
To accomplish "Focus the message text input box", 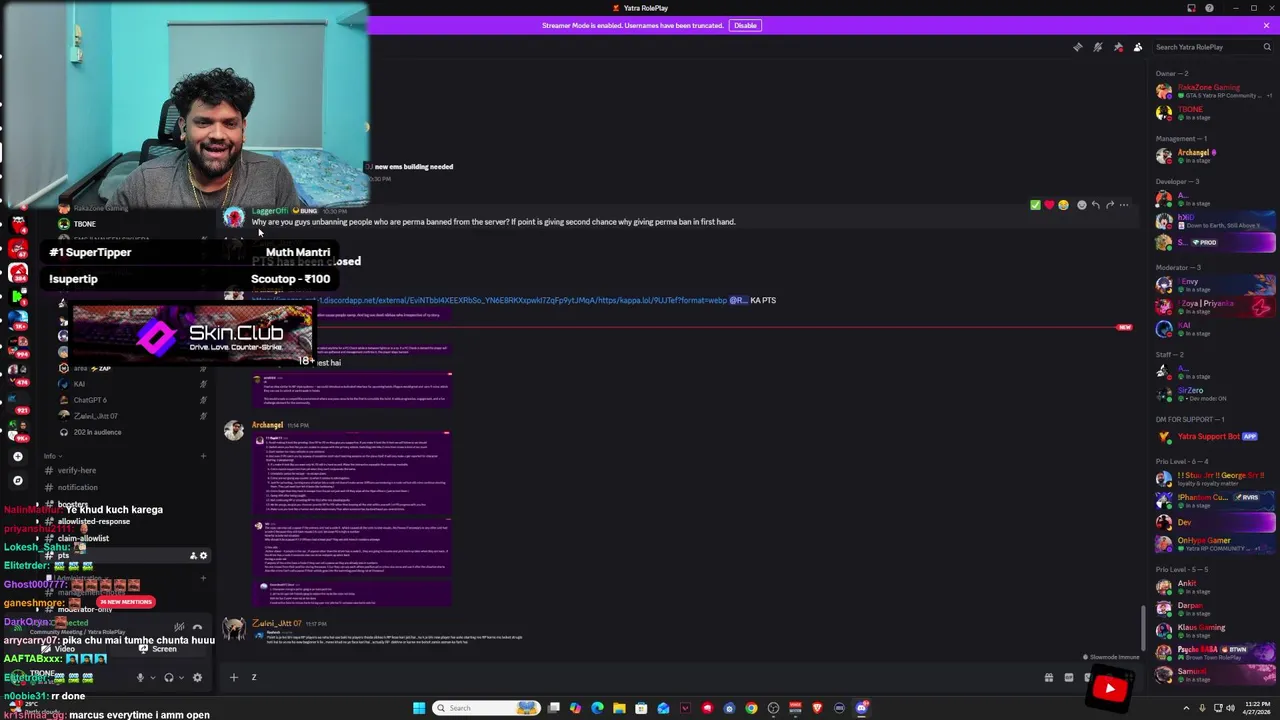I will click(x=640, y=677).
